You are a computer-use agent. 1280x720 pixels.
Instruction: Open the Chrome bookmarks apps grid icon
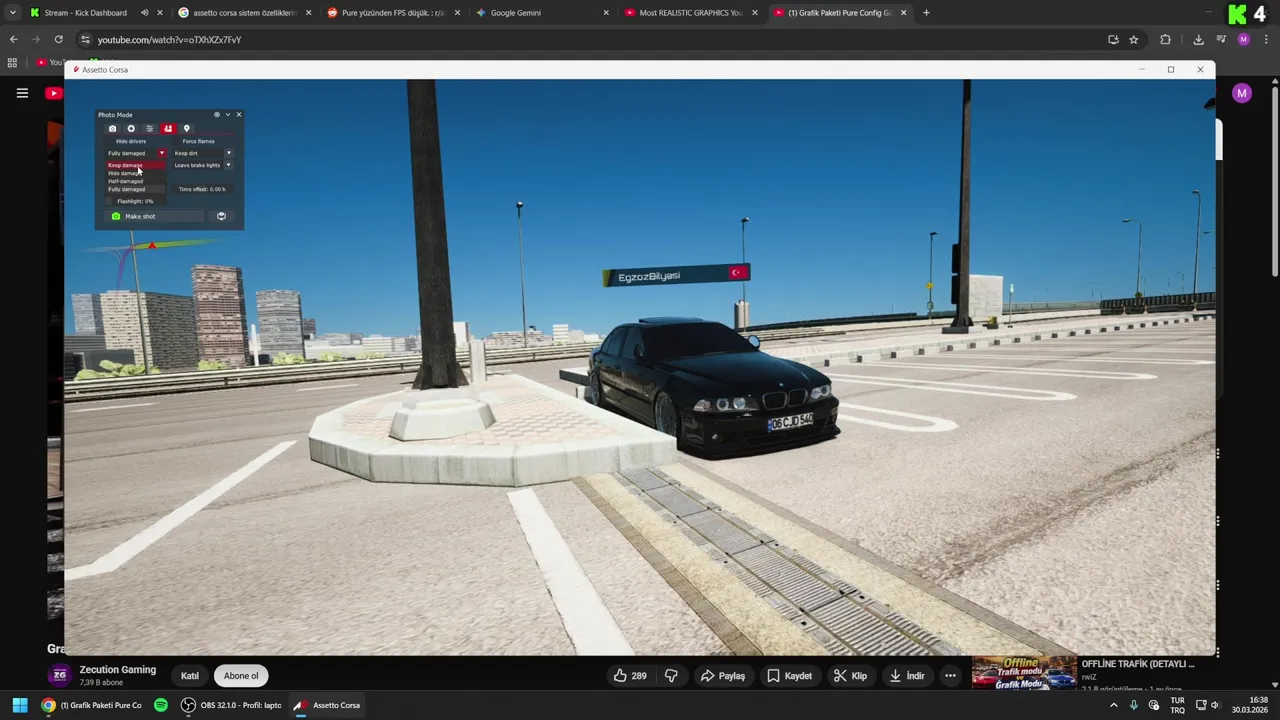(x=12, y=62)
